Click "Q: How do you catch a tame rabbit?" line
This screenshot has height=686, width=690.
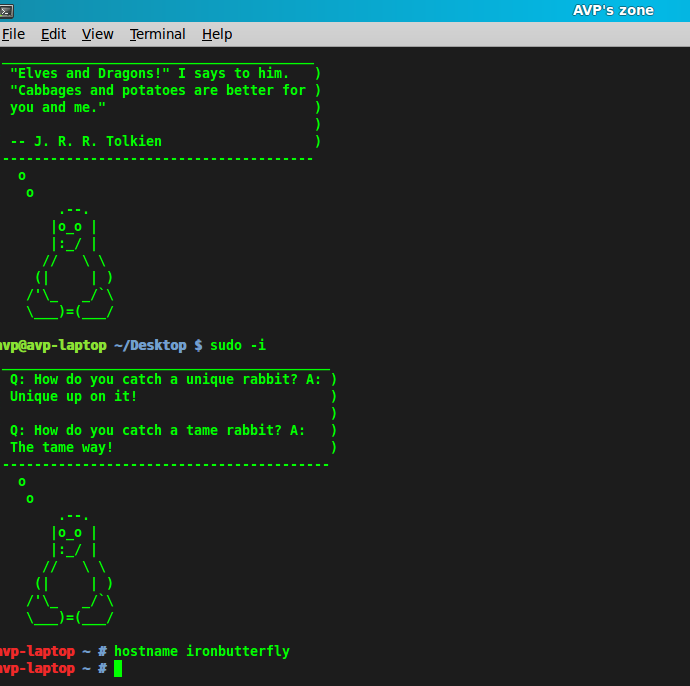(158, 430)
